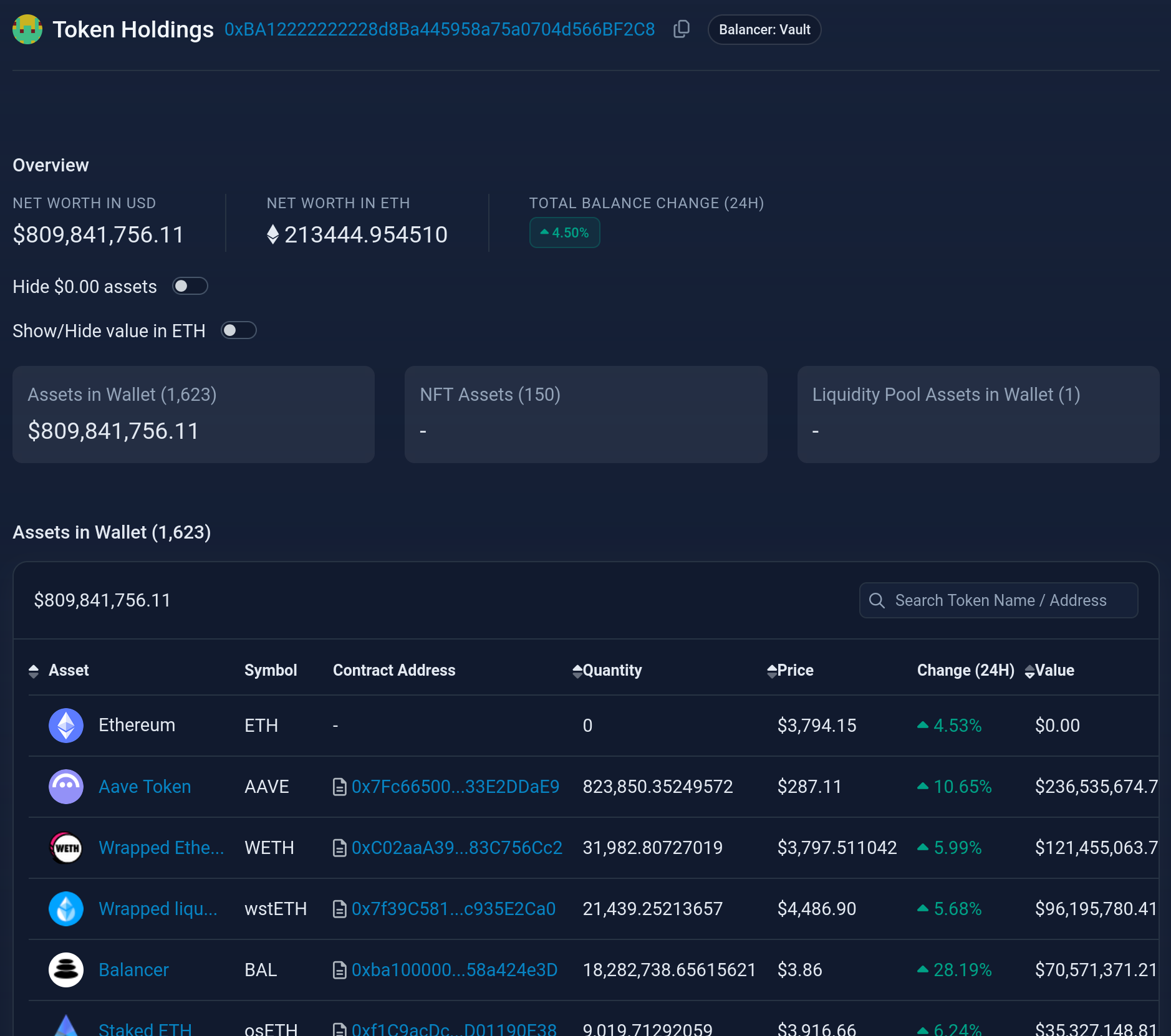The height and width of the screenshot is (1036, 1171).
Task: Click the Aave Token logo icon
Action: coord(65,786)
